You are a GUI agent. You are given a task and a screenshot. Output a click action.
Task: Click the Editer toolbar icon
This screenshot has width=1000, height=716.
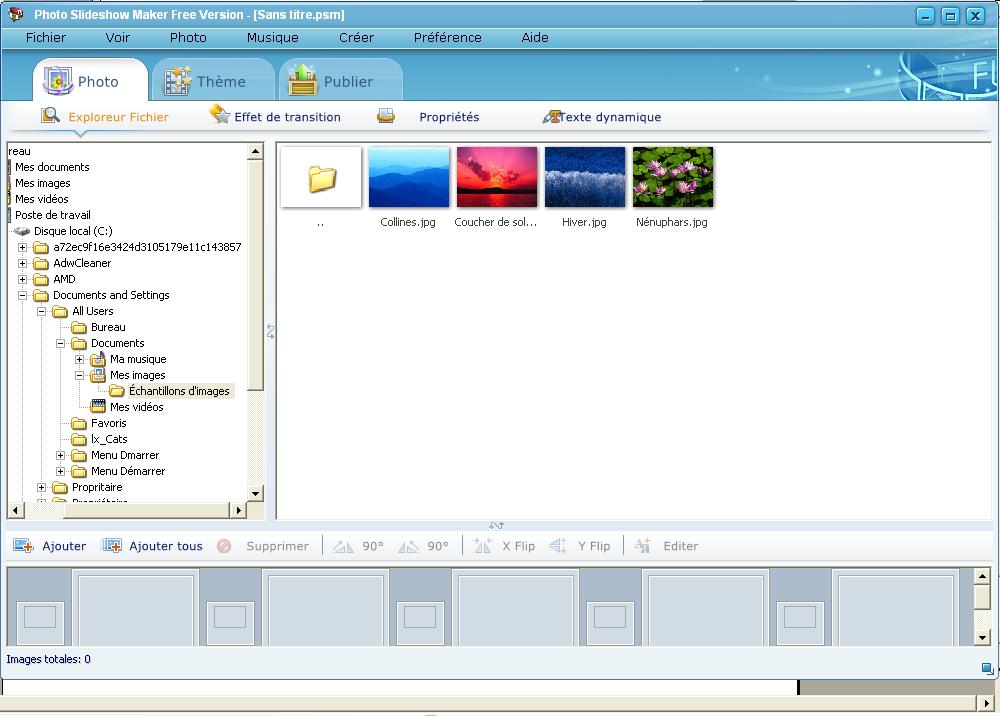tap(643, 546)
